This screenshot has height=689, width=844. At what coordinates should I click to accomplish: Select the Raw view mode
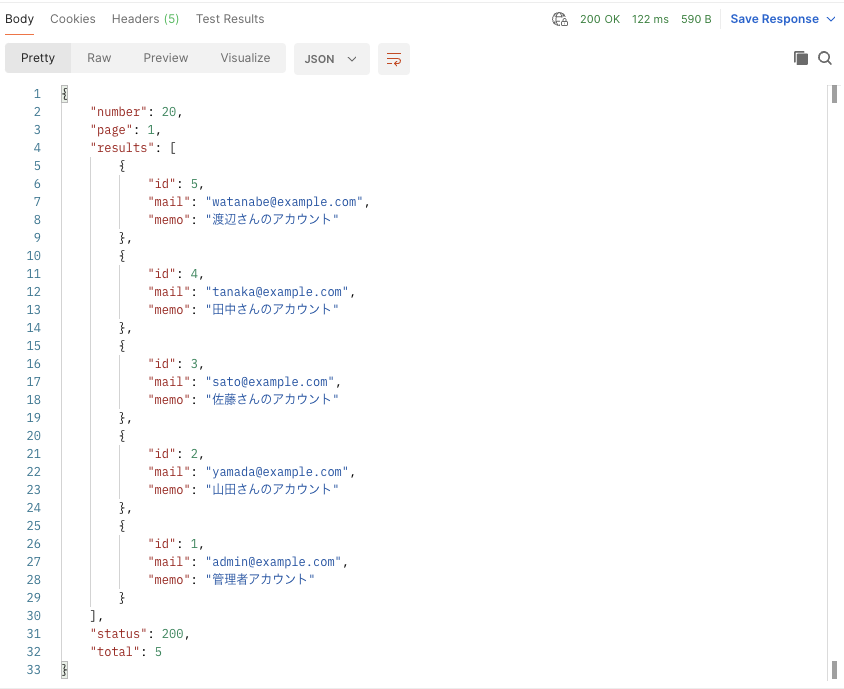pyautogui.click(x=99, y=58)
